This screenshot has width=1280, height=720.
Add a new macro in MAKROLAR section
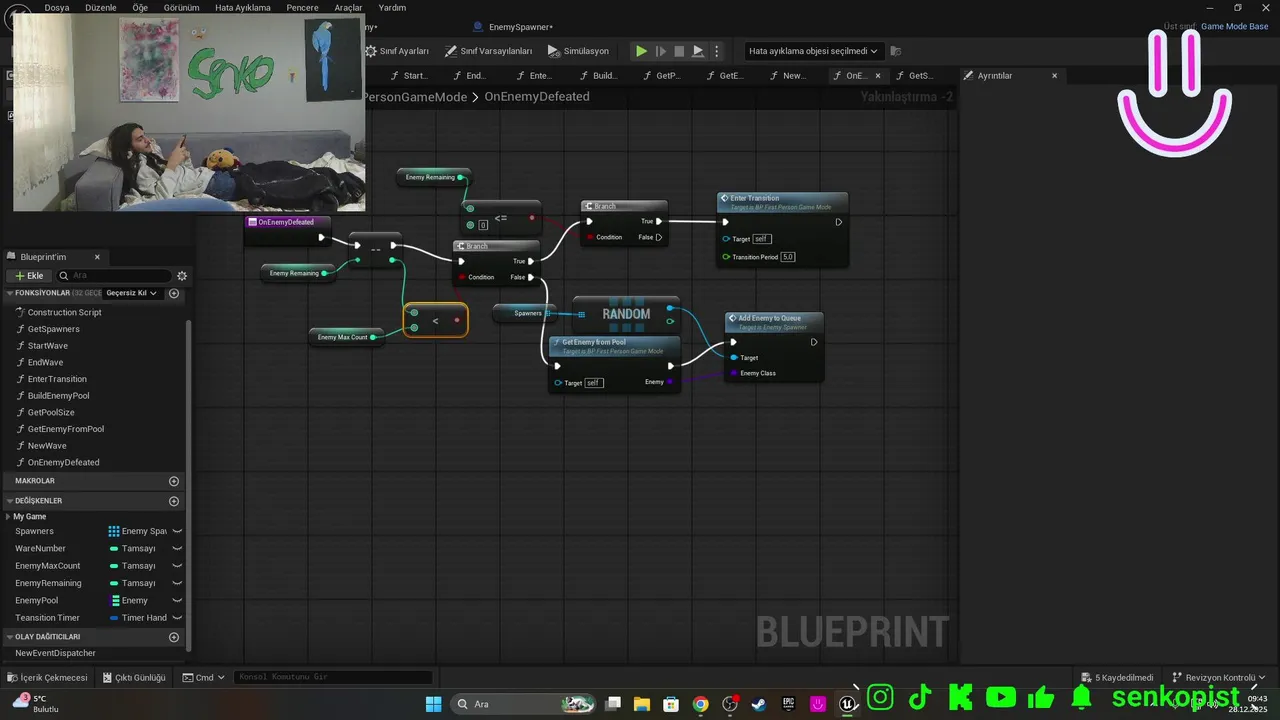point(174,481)
